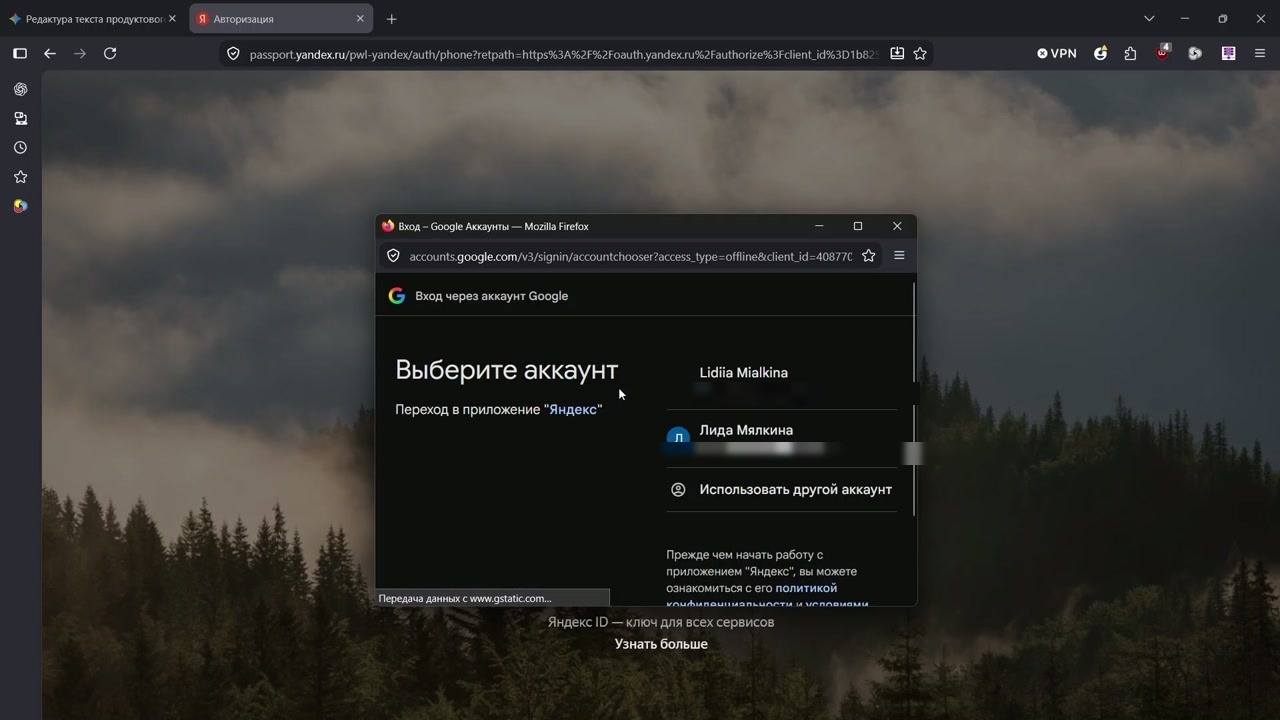Open the synced devices sidebar icon
The image size is (1280, 720).
pos(20,118)
